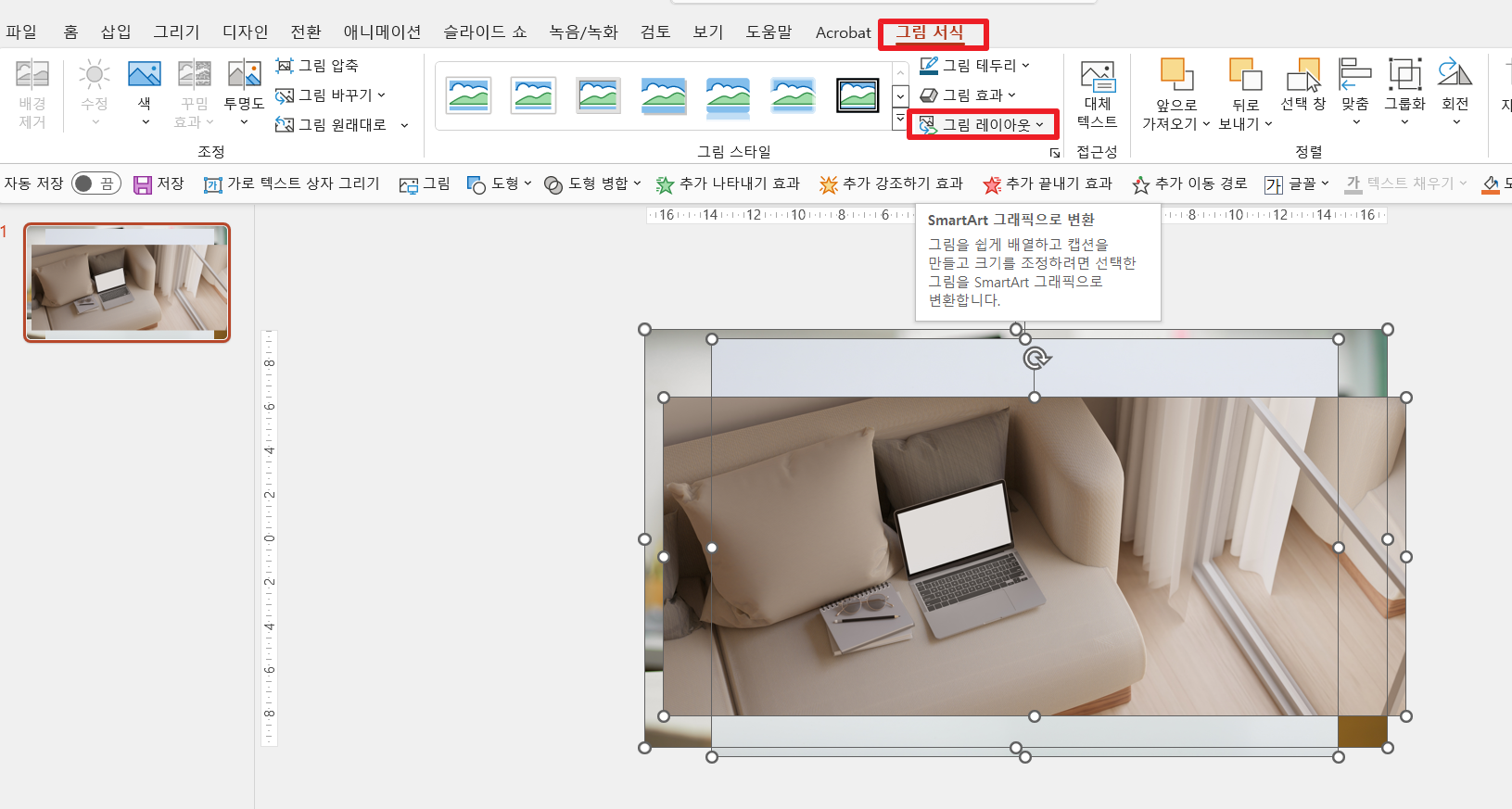Switch to the 홈 tab
Viewport: 1512px width, 809px height.
coord(70,32)
